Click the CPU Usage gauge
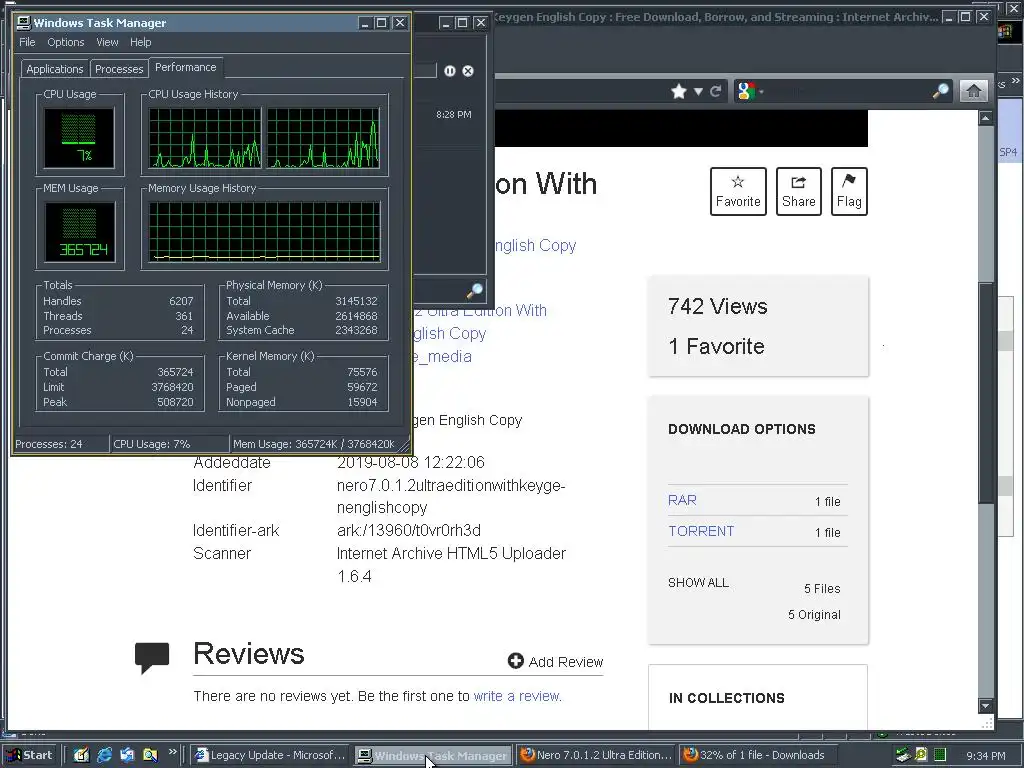Image resolution: width=1024 pixels, height=768 pixels. point(79,138)
